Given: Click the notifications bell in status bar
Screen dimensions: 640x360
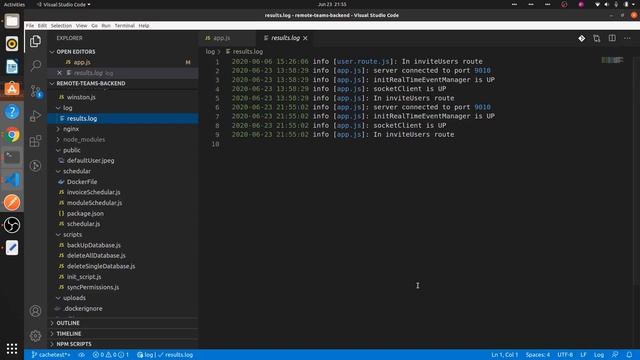Looking at the screenshot, I should coord(629,355).
